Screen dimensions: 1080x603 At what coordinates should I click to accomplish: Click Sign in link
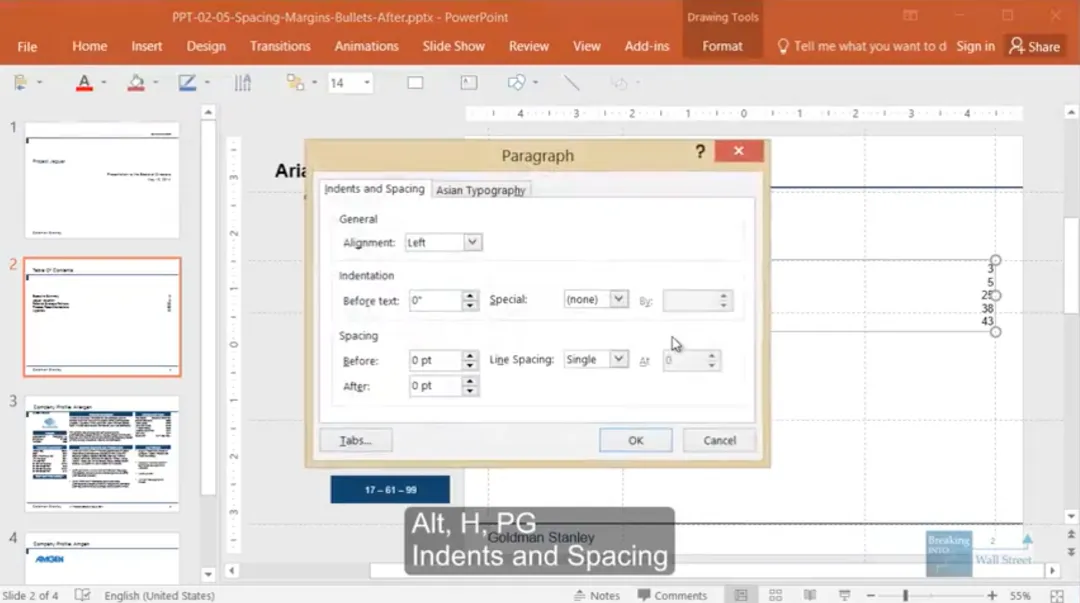[x=975, y=46]
